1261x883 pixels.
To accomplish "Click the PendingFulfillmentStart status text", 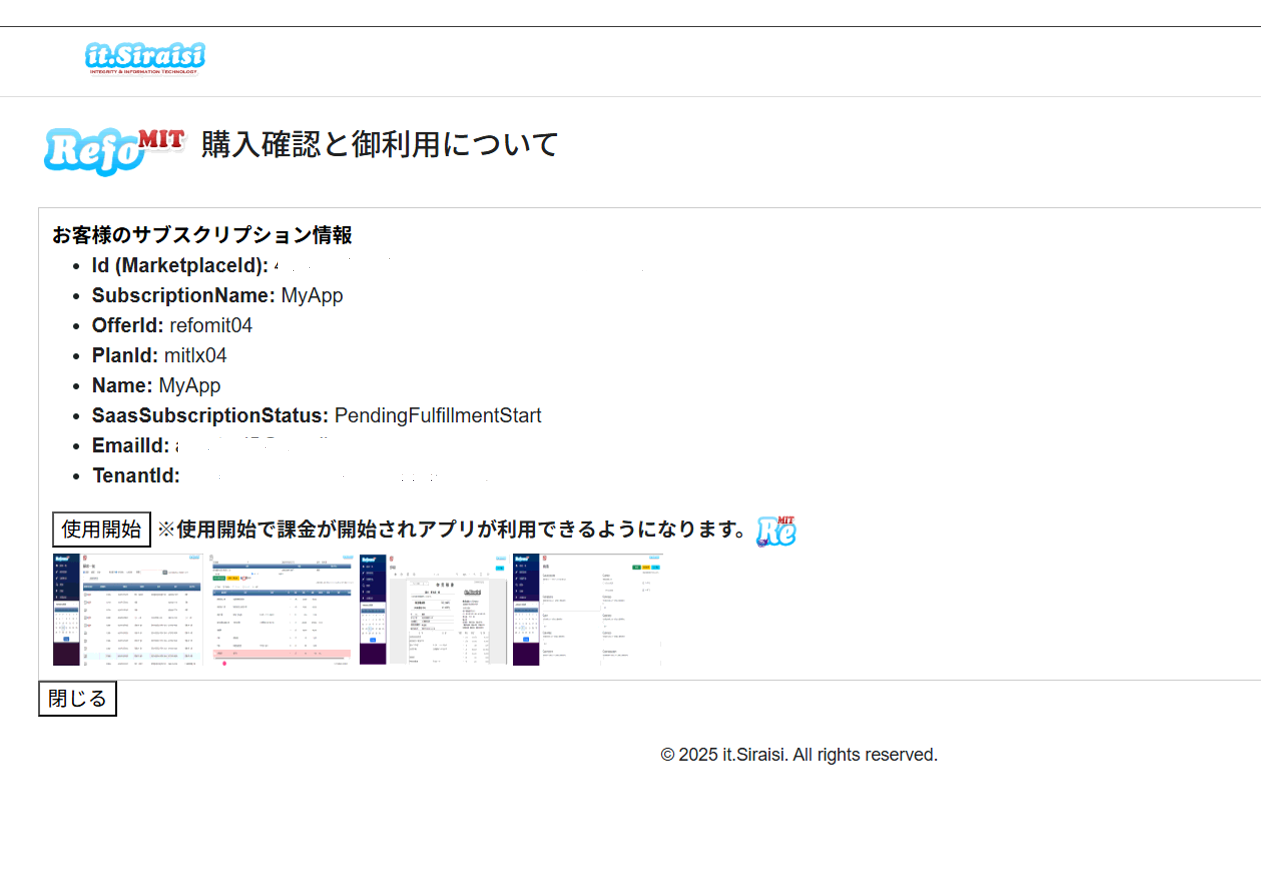I will tap(437, 415).
